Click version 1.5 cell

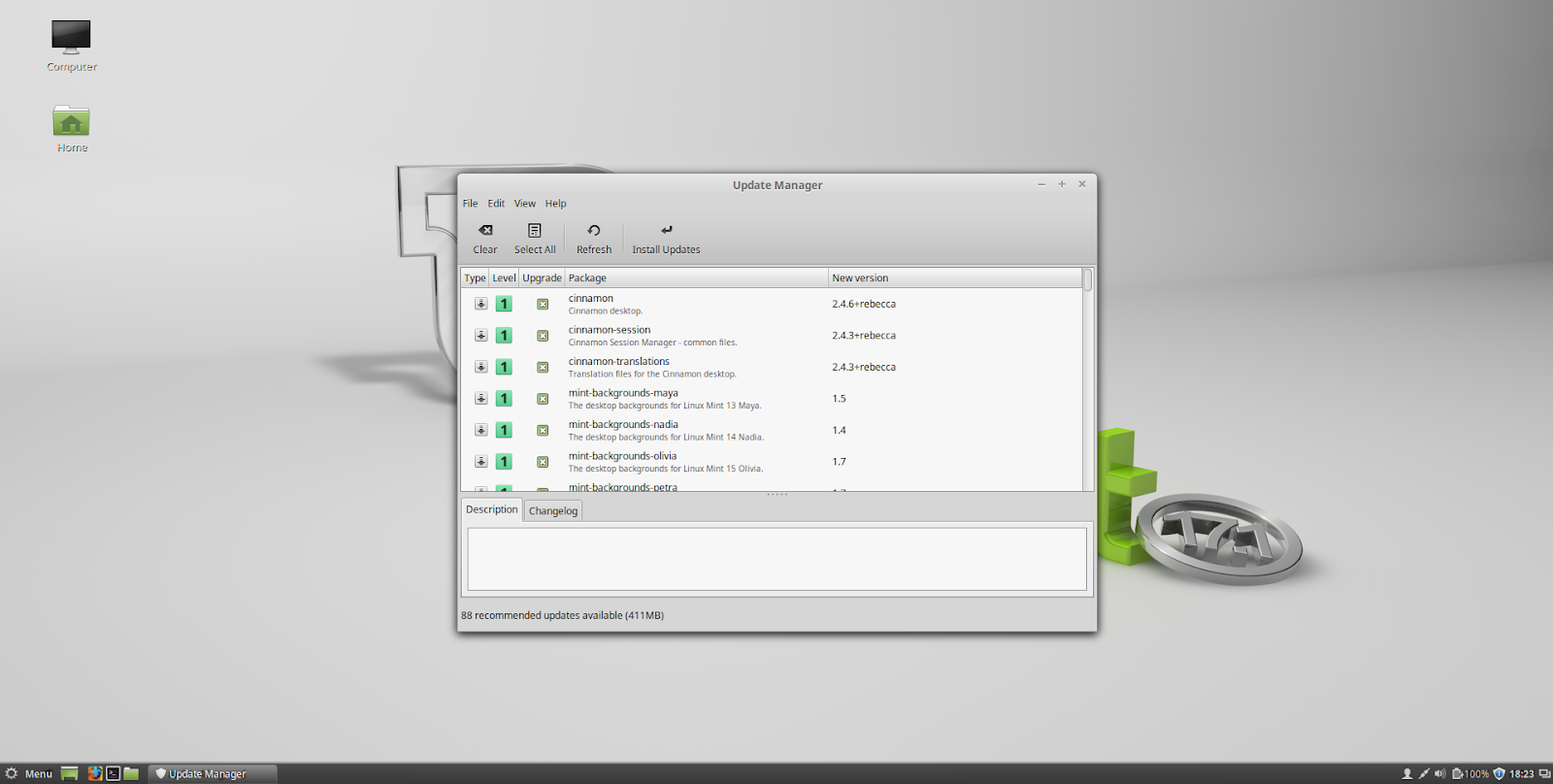[839, 399]
